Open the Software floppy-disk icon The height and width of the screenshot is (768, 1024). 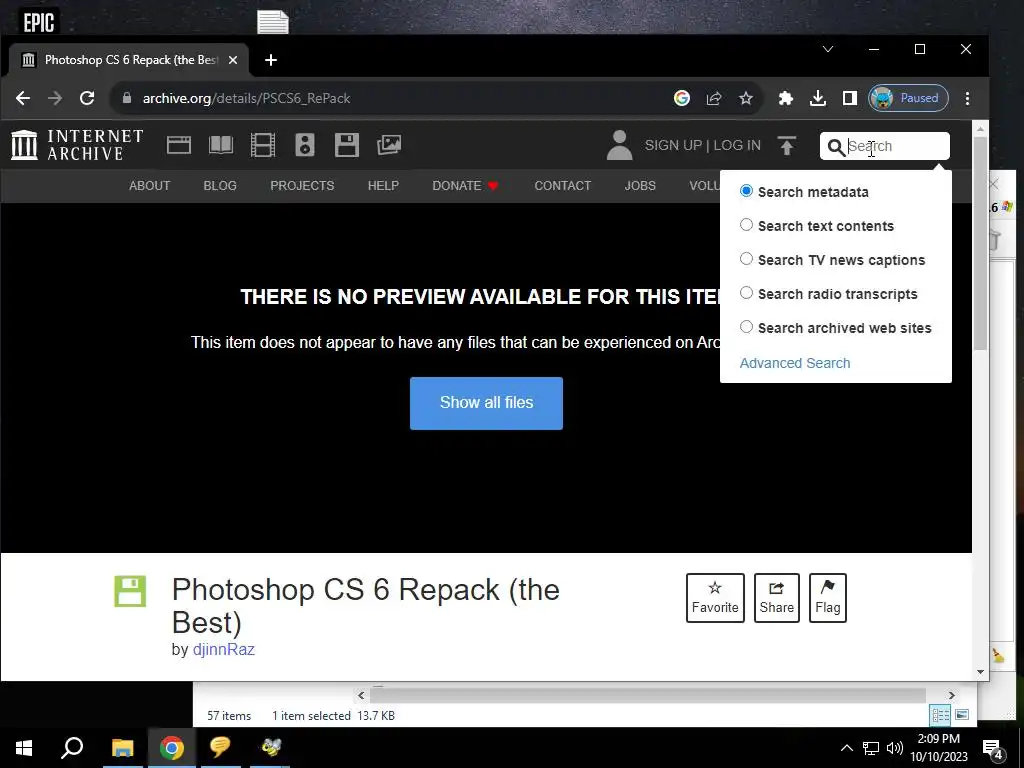pyautogui.click(x=347, y=145)
